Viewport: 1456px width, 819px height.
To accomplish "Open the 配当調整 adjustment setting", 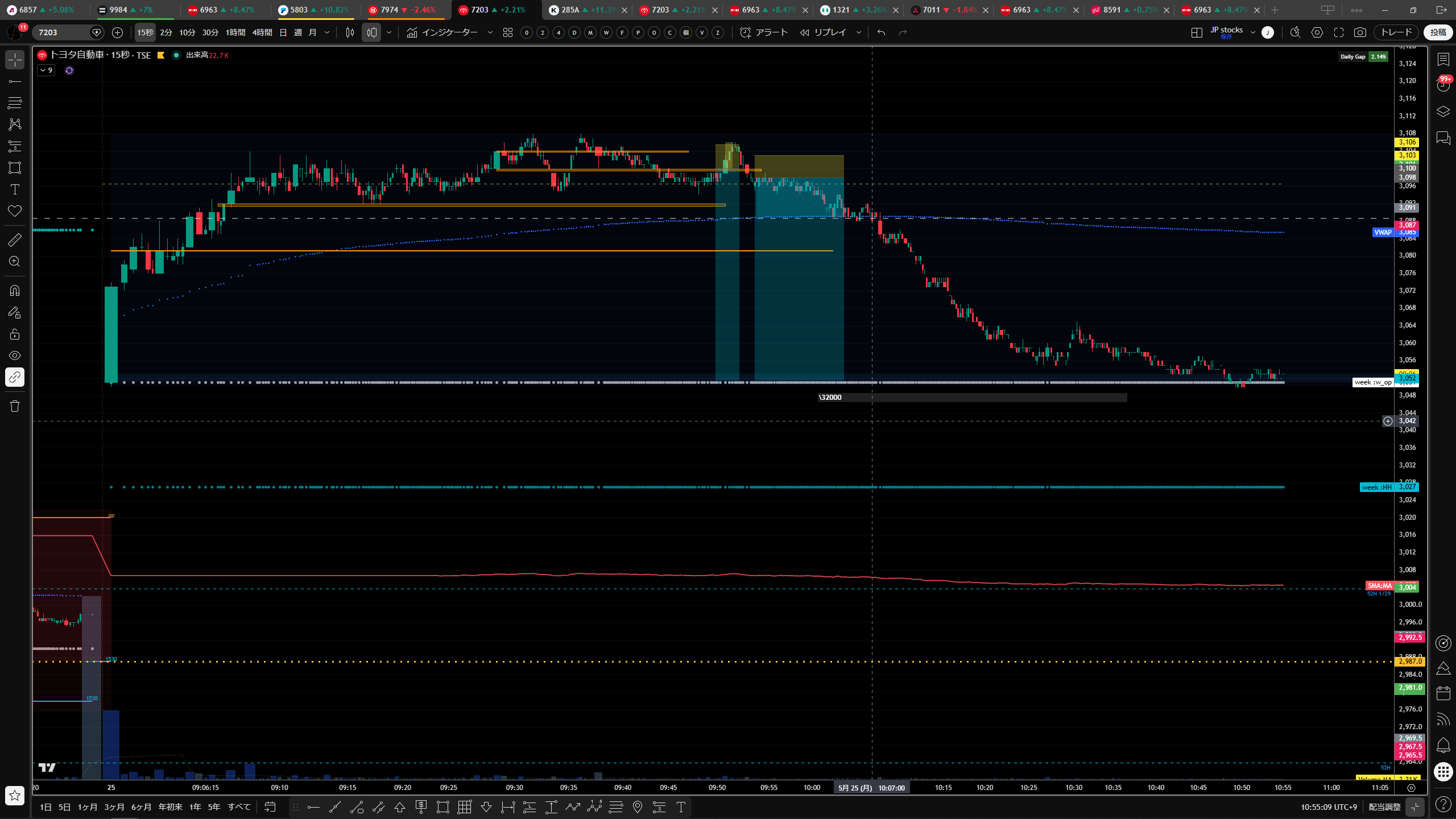I will 1384,807.
